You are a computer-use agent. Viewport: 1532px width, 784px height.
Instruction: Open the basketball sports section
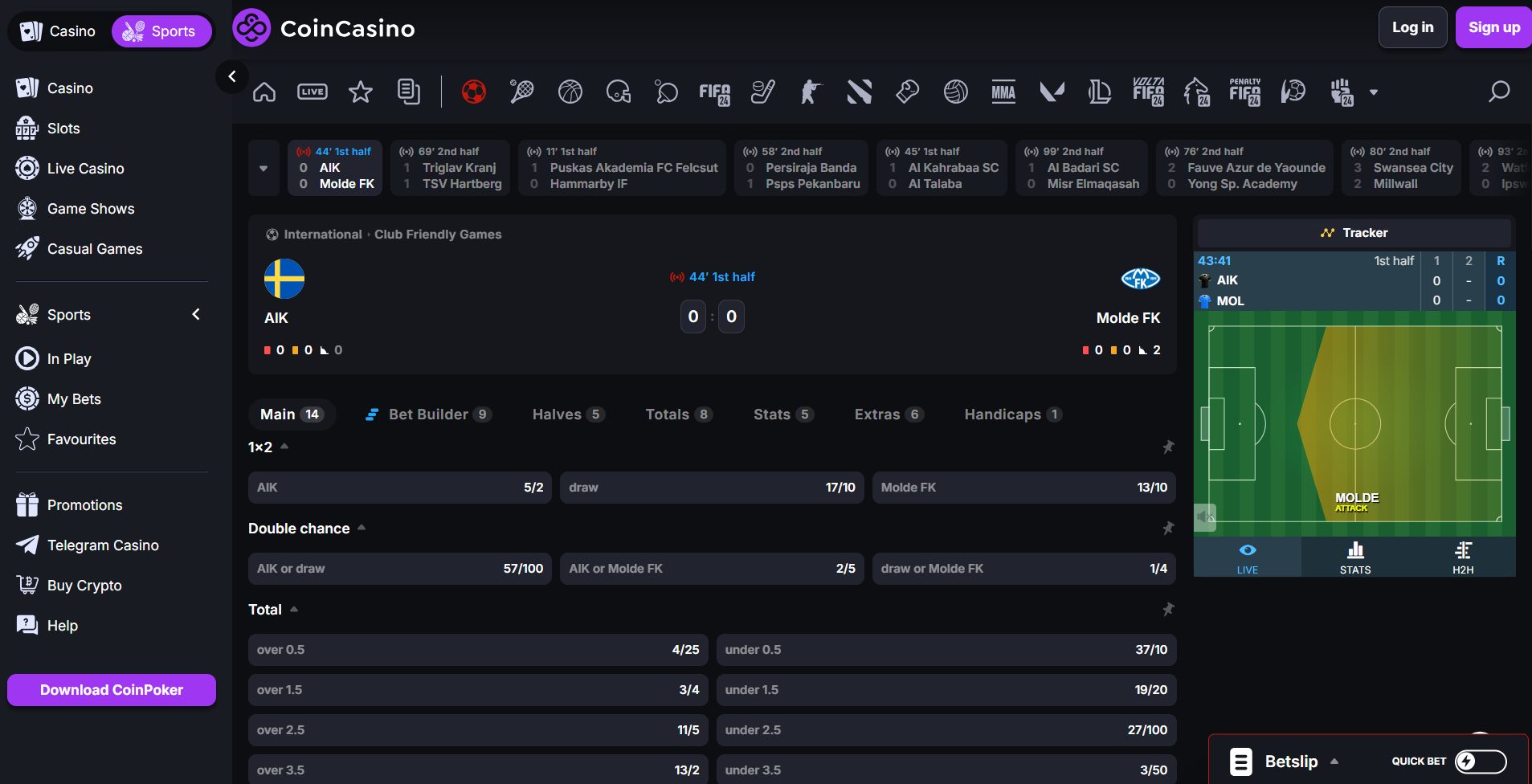point(570,92)
